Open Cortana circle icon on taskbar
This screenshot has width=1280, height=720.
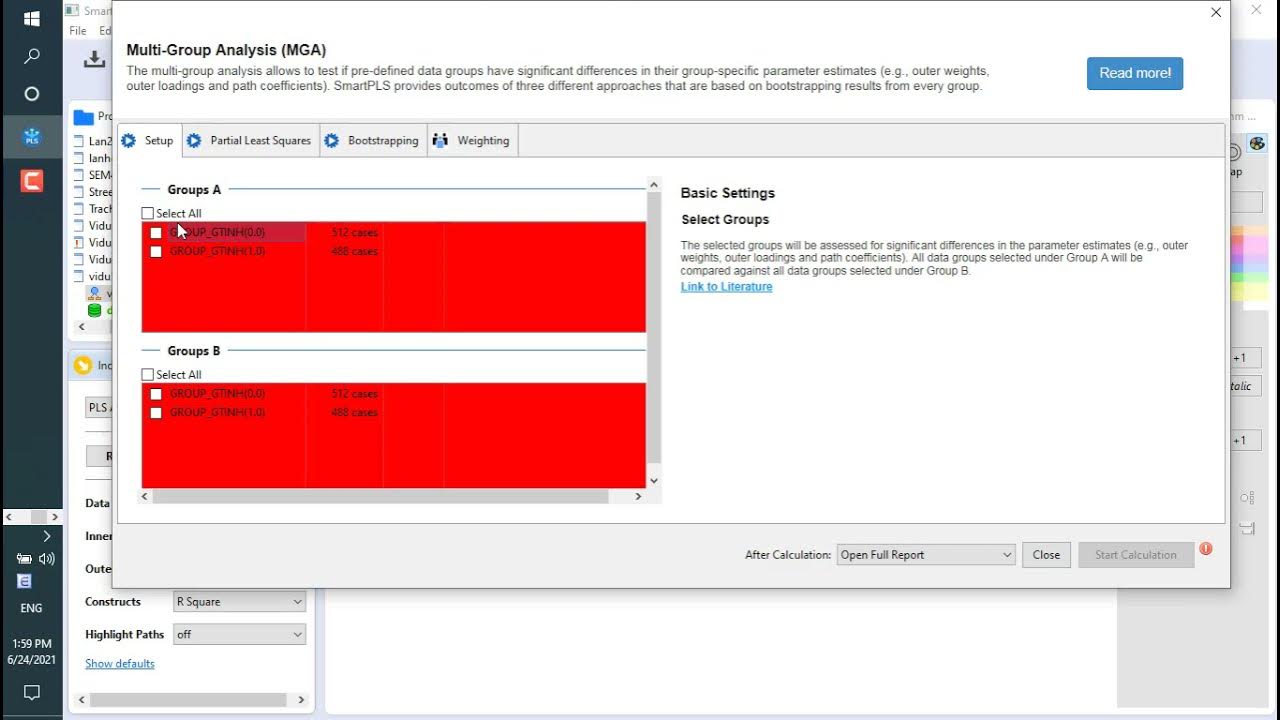coord(31,94)
